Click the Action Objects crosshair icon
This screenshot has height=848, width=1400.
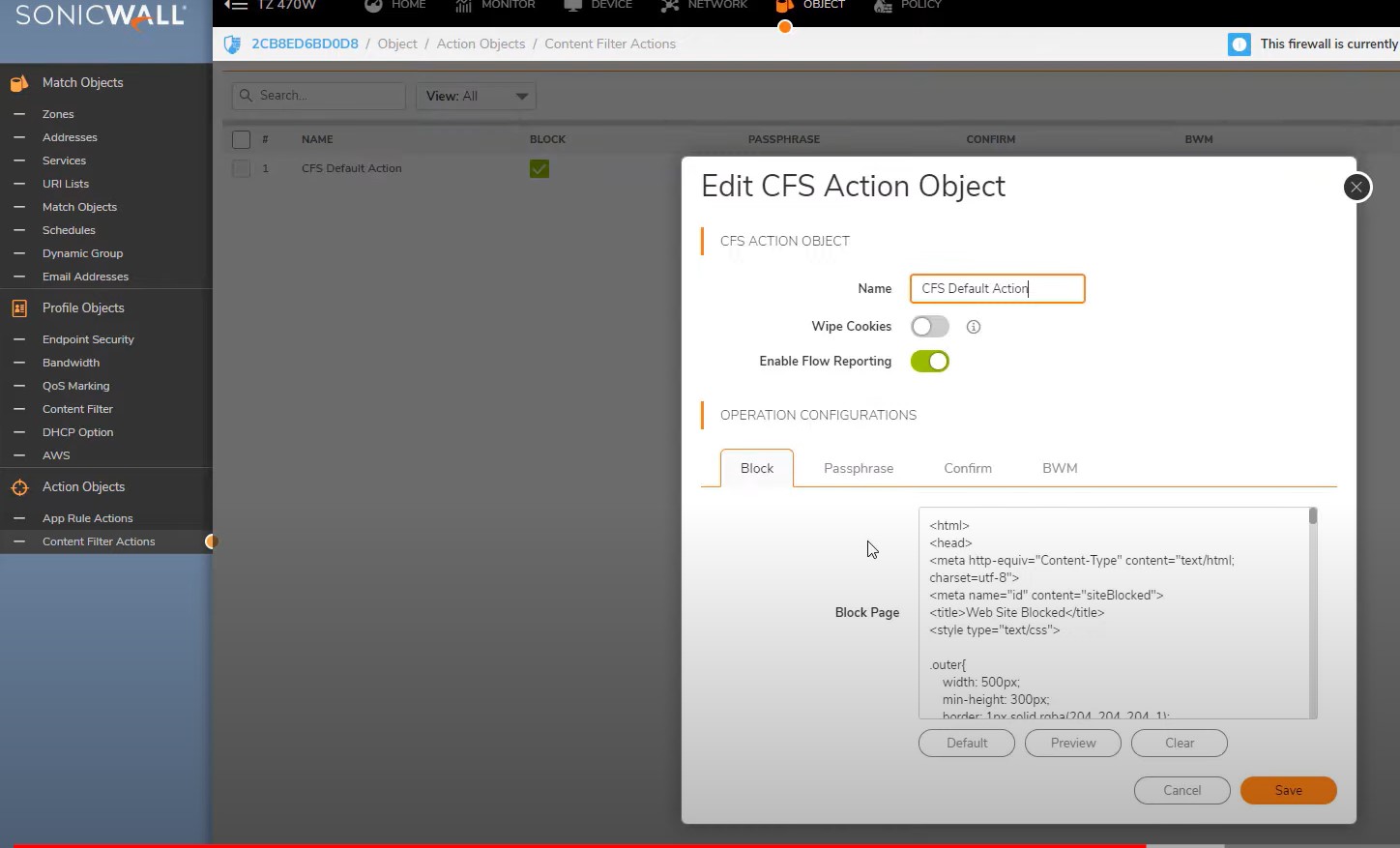coord(19,487)
